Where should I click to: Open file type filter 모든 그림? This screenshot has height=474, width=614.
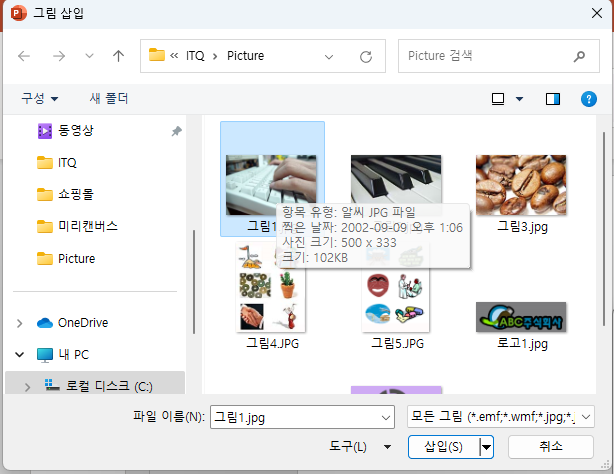[500, 417]
